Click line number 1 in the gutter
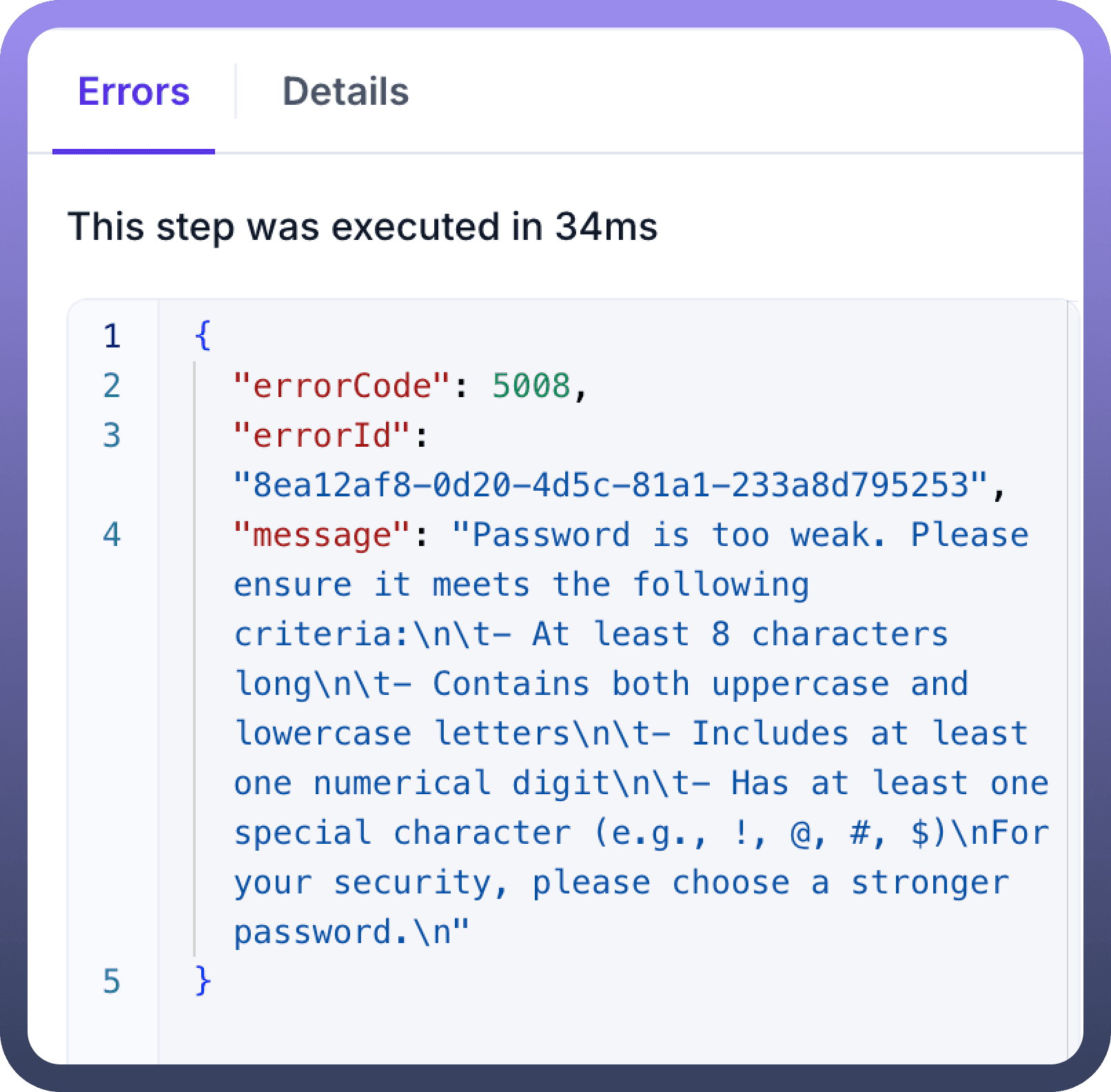The height and width of the screenshot is (1092, 1111). click(x=112, y=336)
